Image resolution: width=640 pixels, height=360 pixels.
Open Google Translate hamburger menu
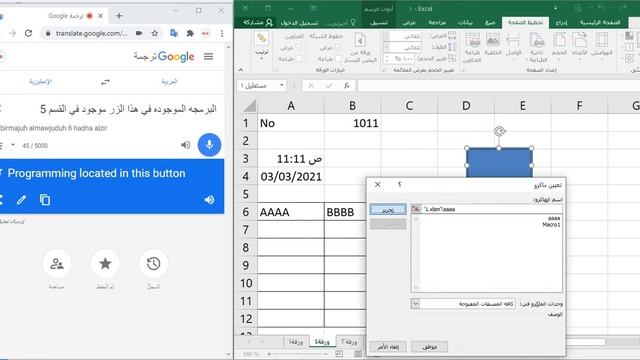(209, 56)
